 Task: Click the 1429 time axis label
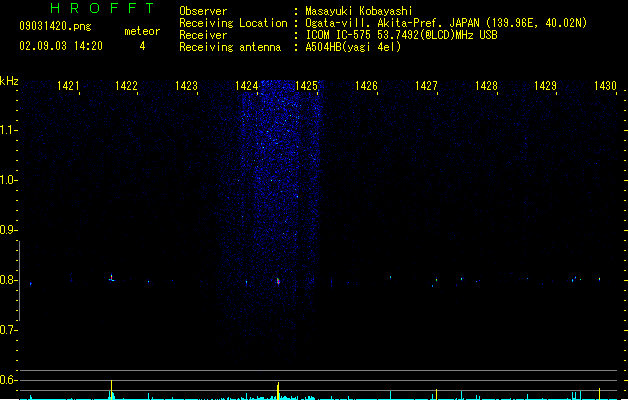[x=545, y=86]
